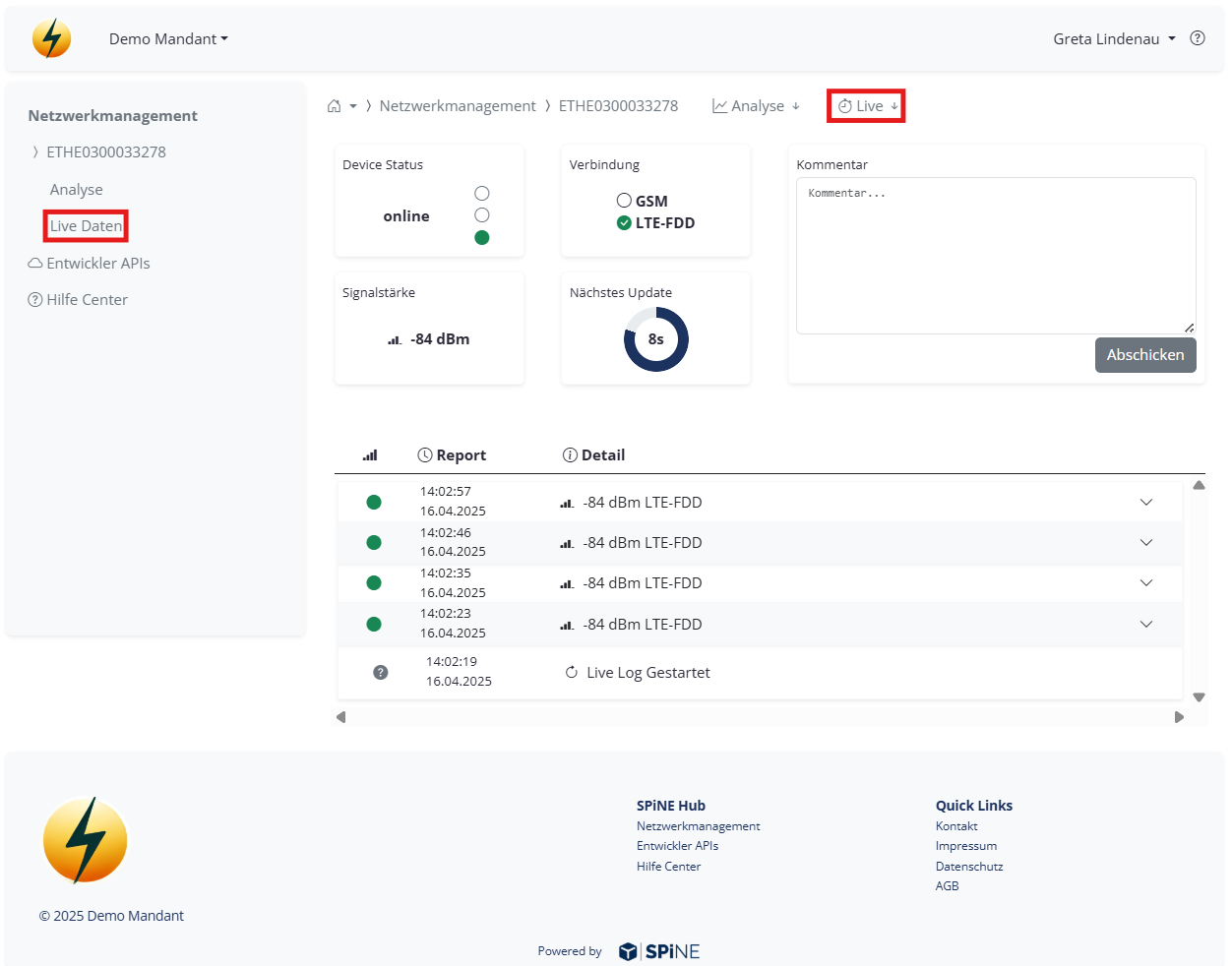This screenshot has width=1232, height=966.
Task: Click the lightning bolt logo in header
Action: pos(51,38)
